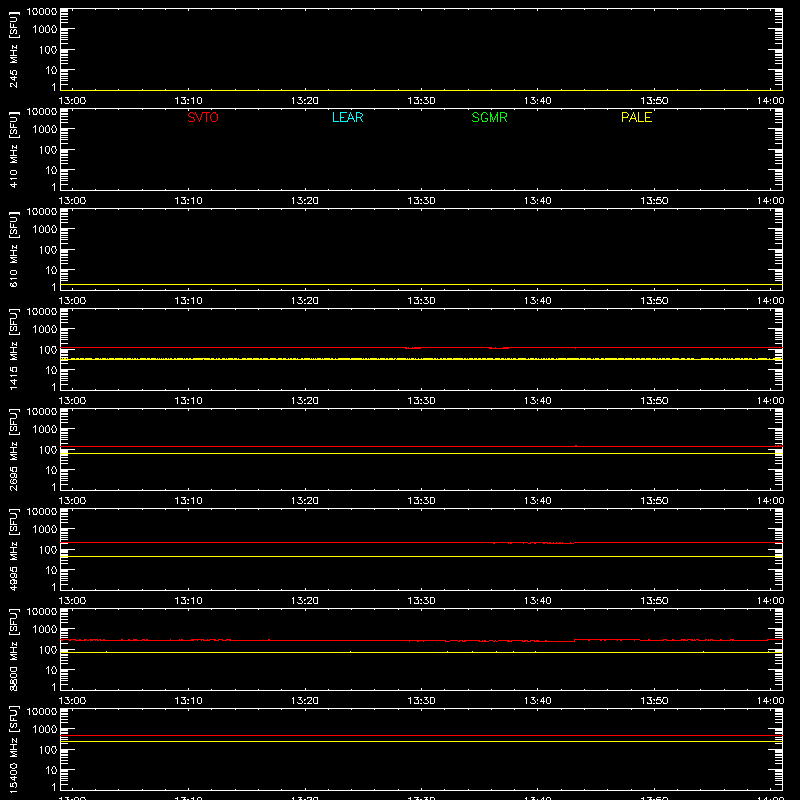Select the 15400 MHz [SFU] axis title
The width and height of the screenshot is (800, 800).
click(x=13, y=749)
